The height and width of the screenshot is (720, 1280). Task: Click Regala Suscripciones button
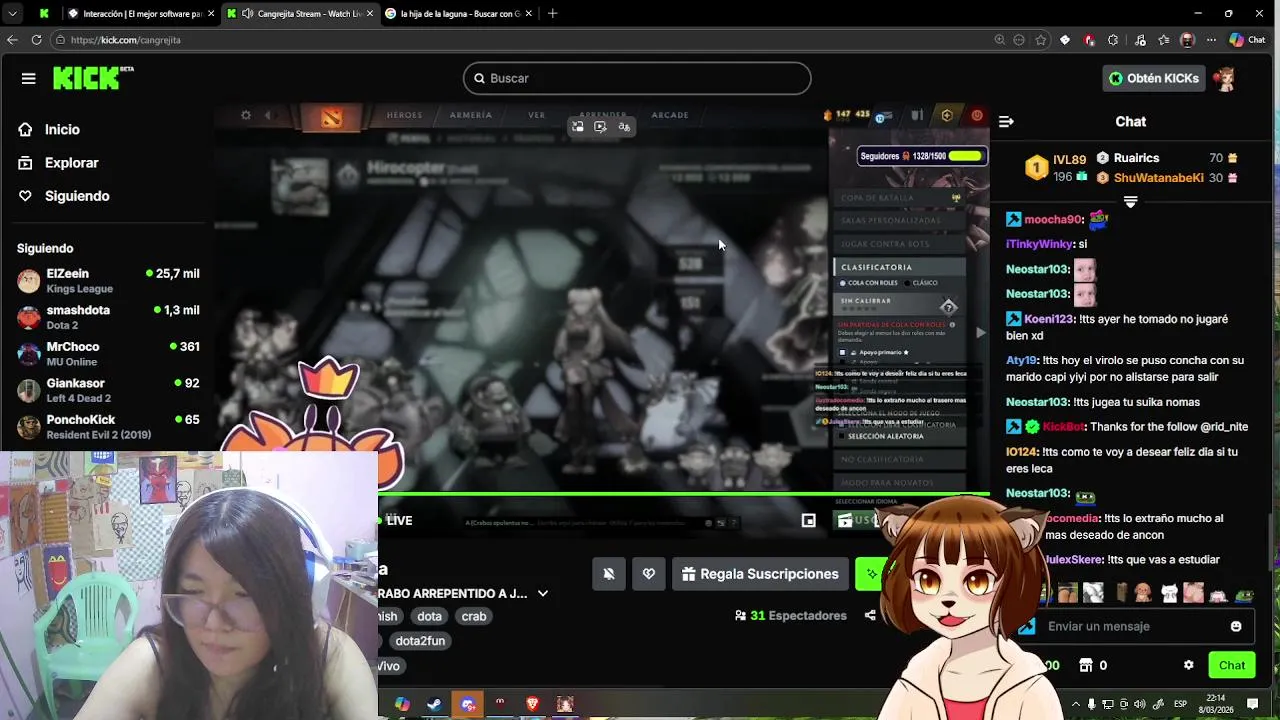pyautogui.click(x=760, y=574)
